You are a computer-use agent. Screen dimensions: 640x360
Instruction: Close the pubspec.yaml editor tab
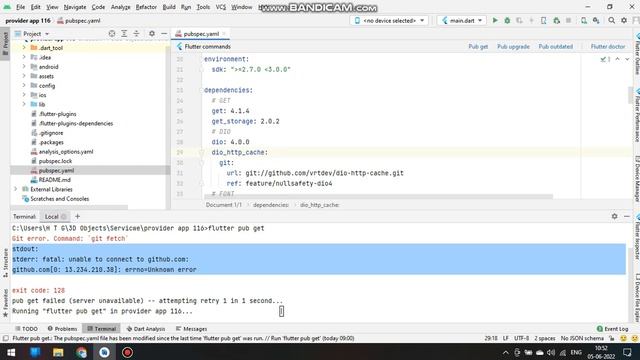pyautogui.click(x=224, y=34)
